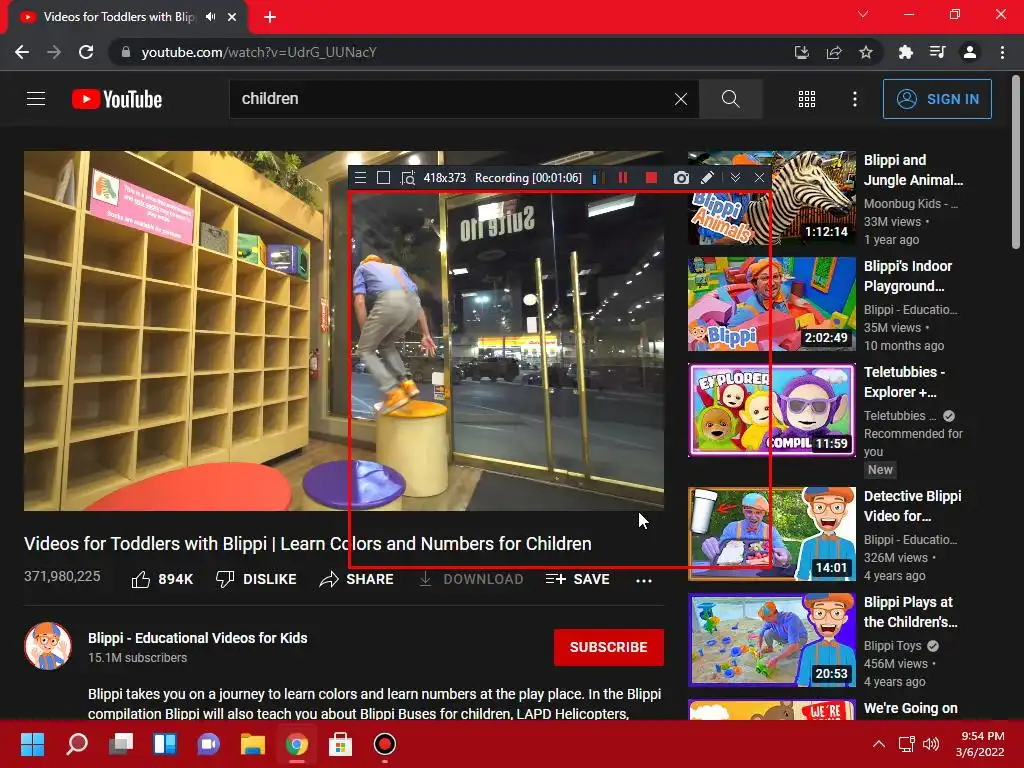Click the address bar URL

click(x=259, y=52)
